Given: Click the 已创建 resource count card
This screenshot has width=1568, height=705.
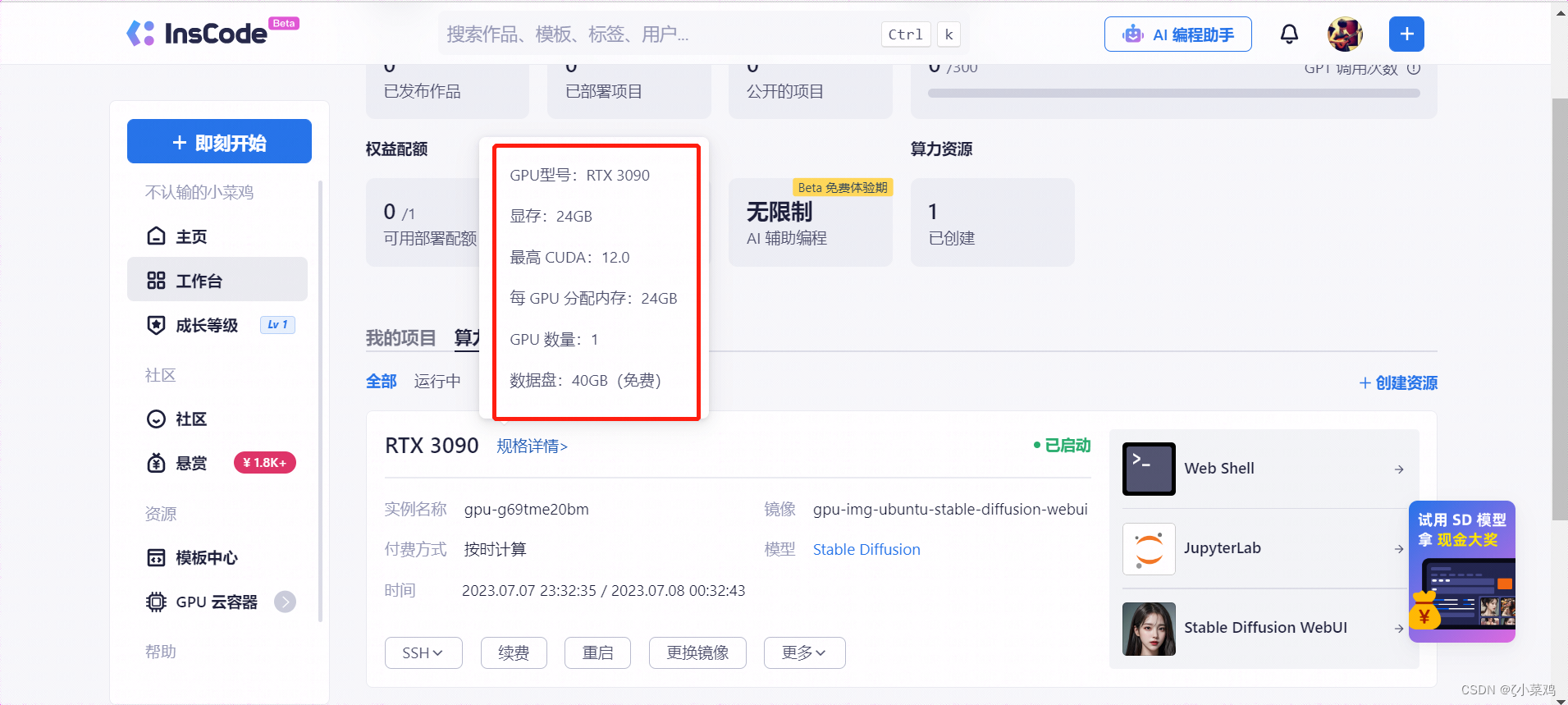Looking at the screenshot, I should (993, 222).
